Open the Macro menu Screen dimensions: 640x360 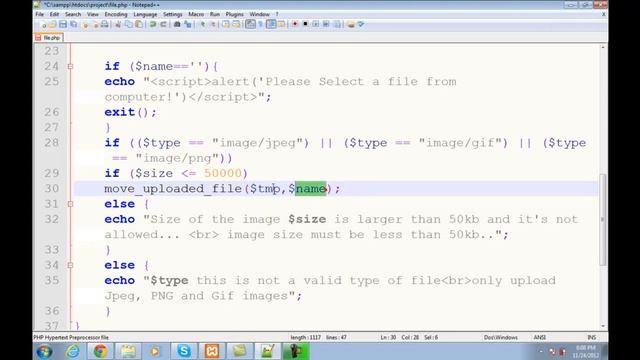pyautogui.click(x=196, y=14)
